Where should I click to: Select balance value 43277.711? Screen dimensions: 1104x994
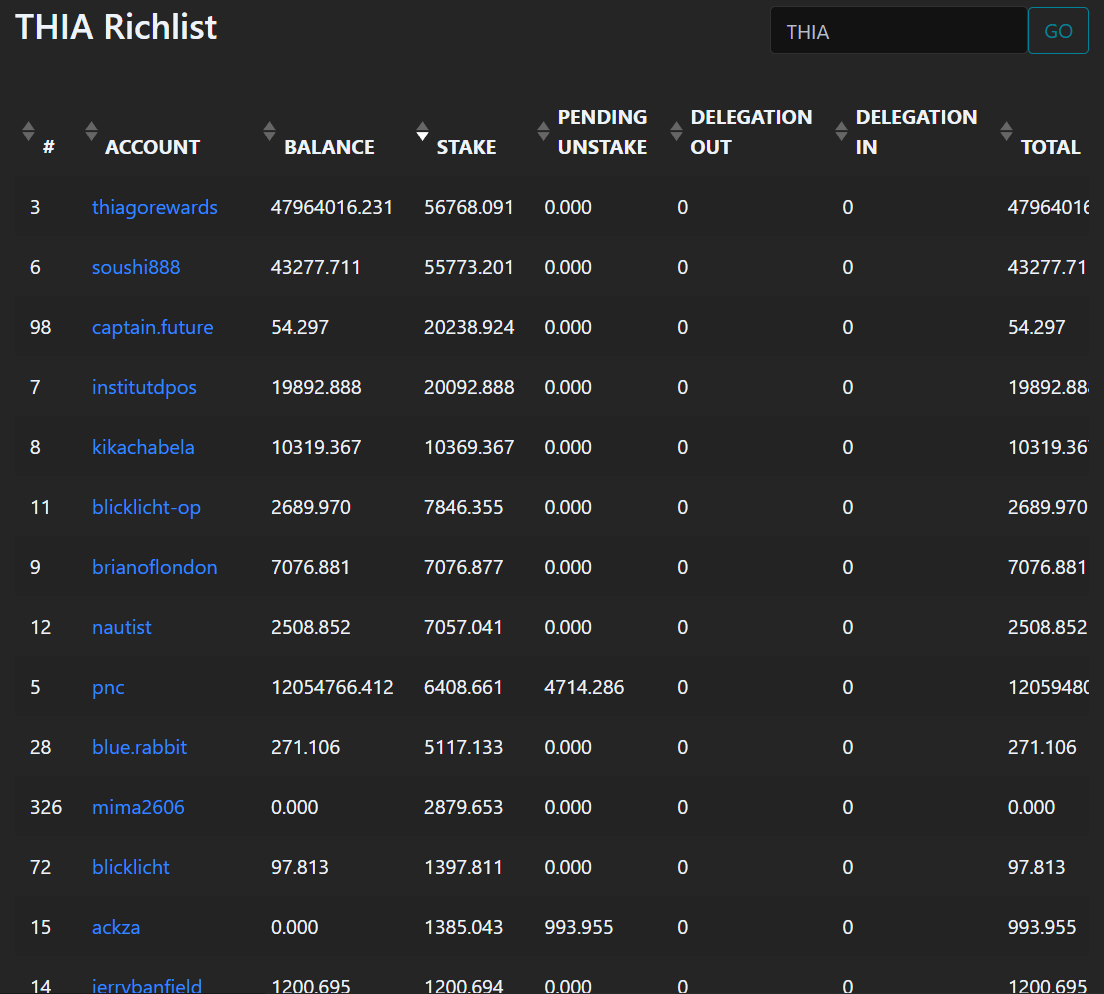click(315, 268)
